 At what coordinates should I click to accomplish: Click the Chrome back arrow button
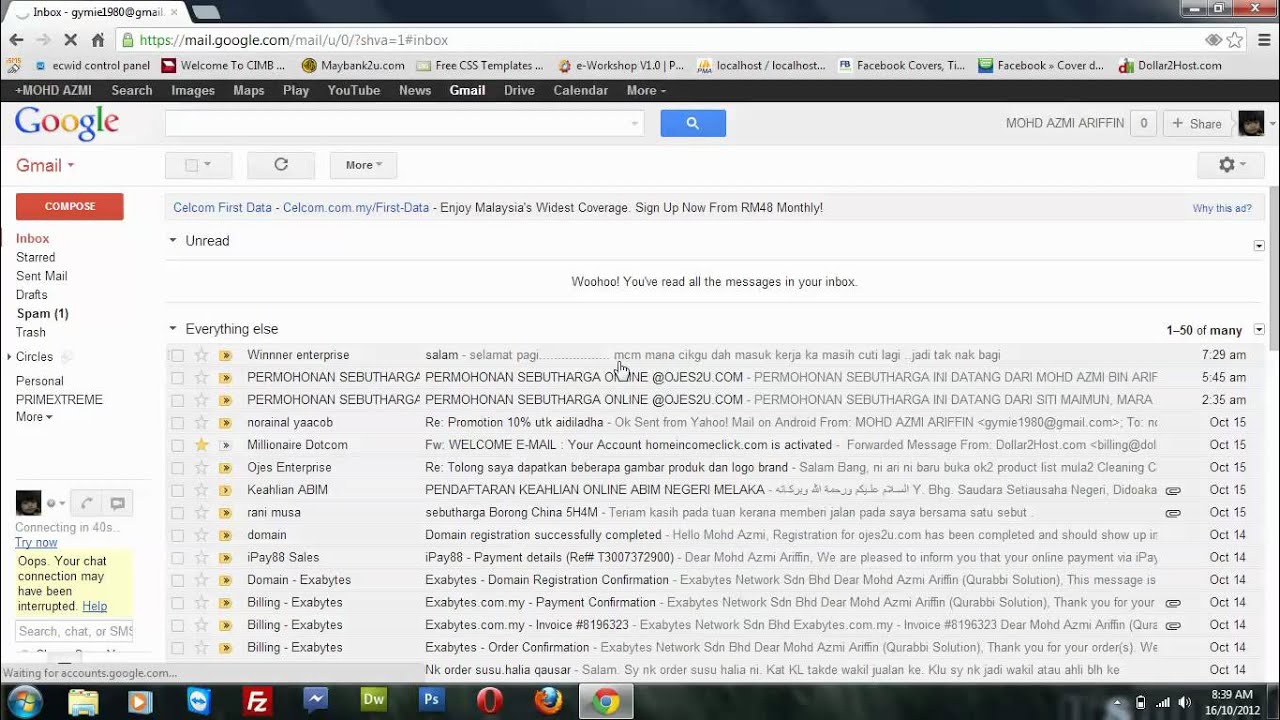[16, 40]
